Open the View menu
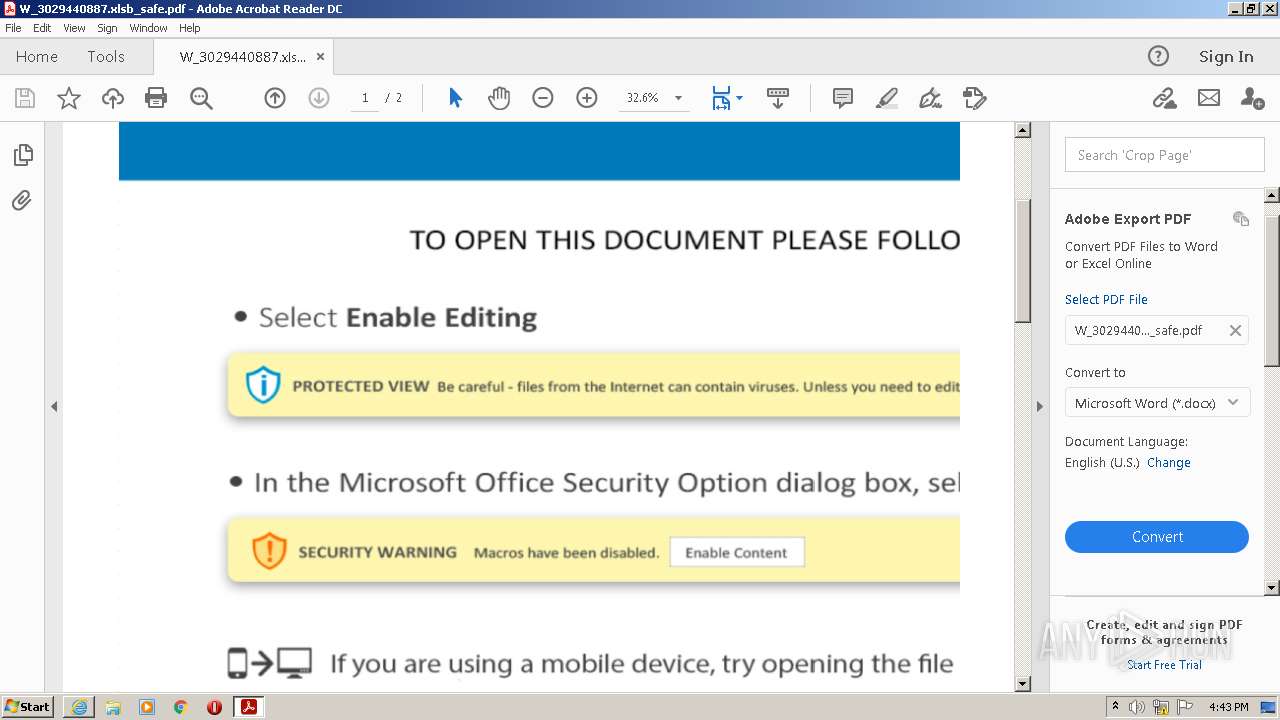1280x720 pixels. [75, 28]
